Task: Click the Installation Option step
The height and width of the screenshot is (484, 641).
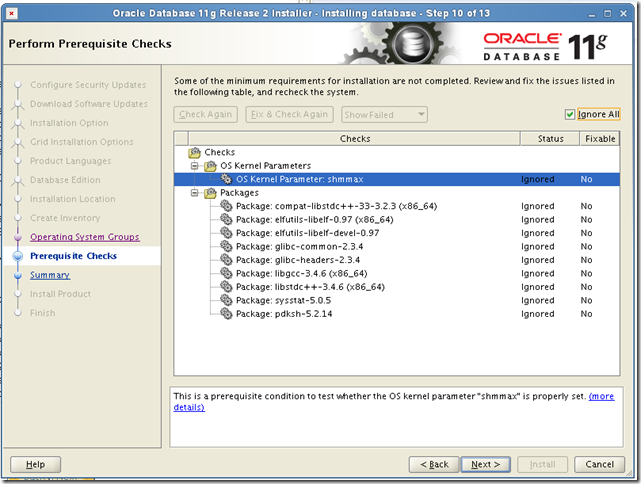Action: (x=69, y=123)
